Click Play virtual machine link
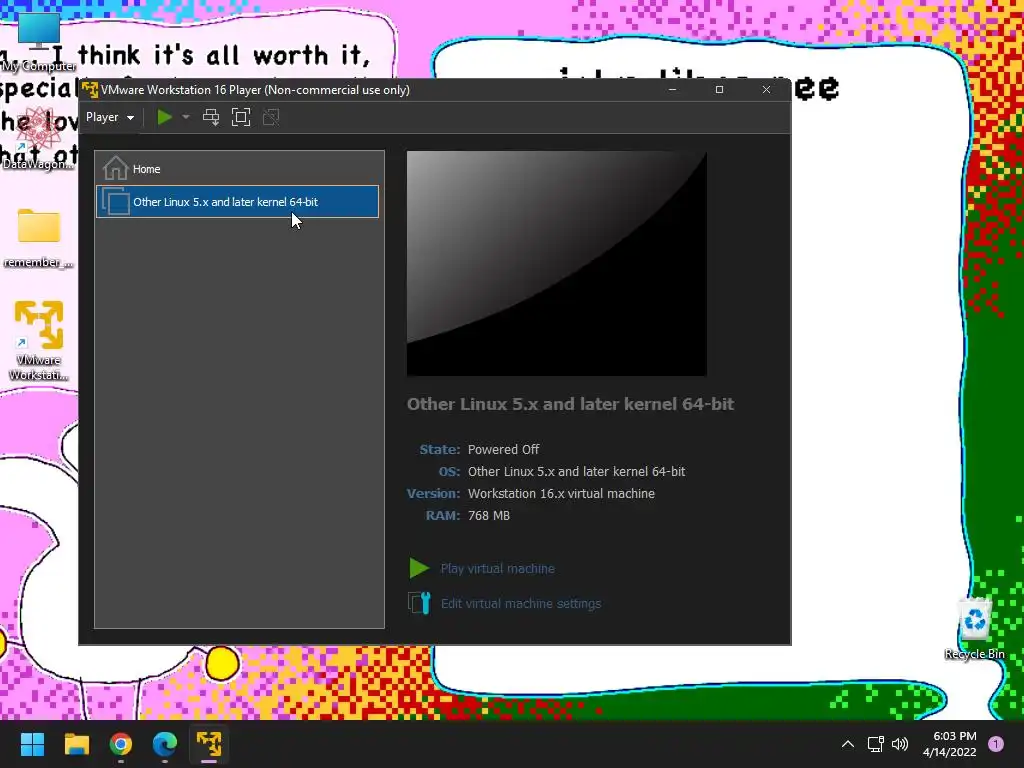The image size is (1024, 768). coord(498,569)
